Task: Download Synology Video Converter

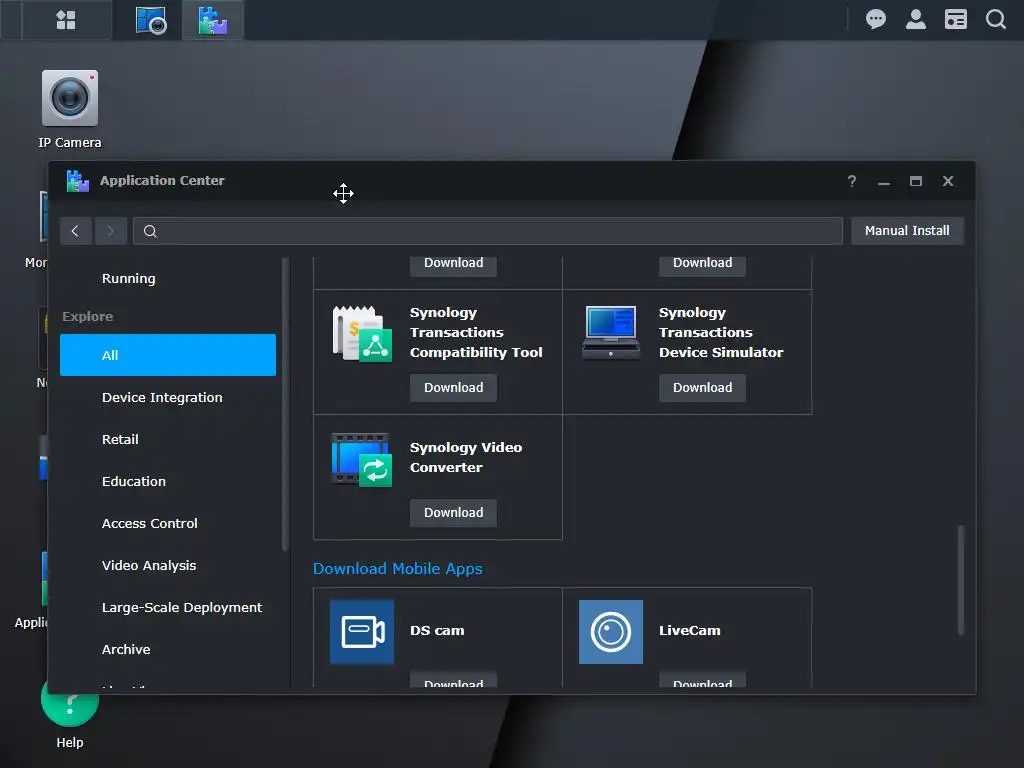Action: (x=453, y=513)
